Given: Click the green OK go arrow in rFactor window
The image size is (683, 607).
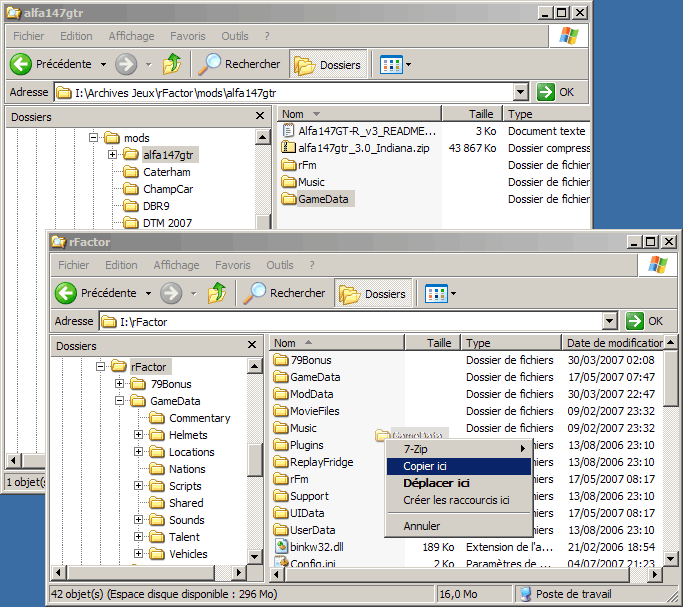Looking at the screenshot, I should coord(635,321).
